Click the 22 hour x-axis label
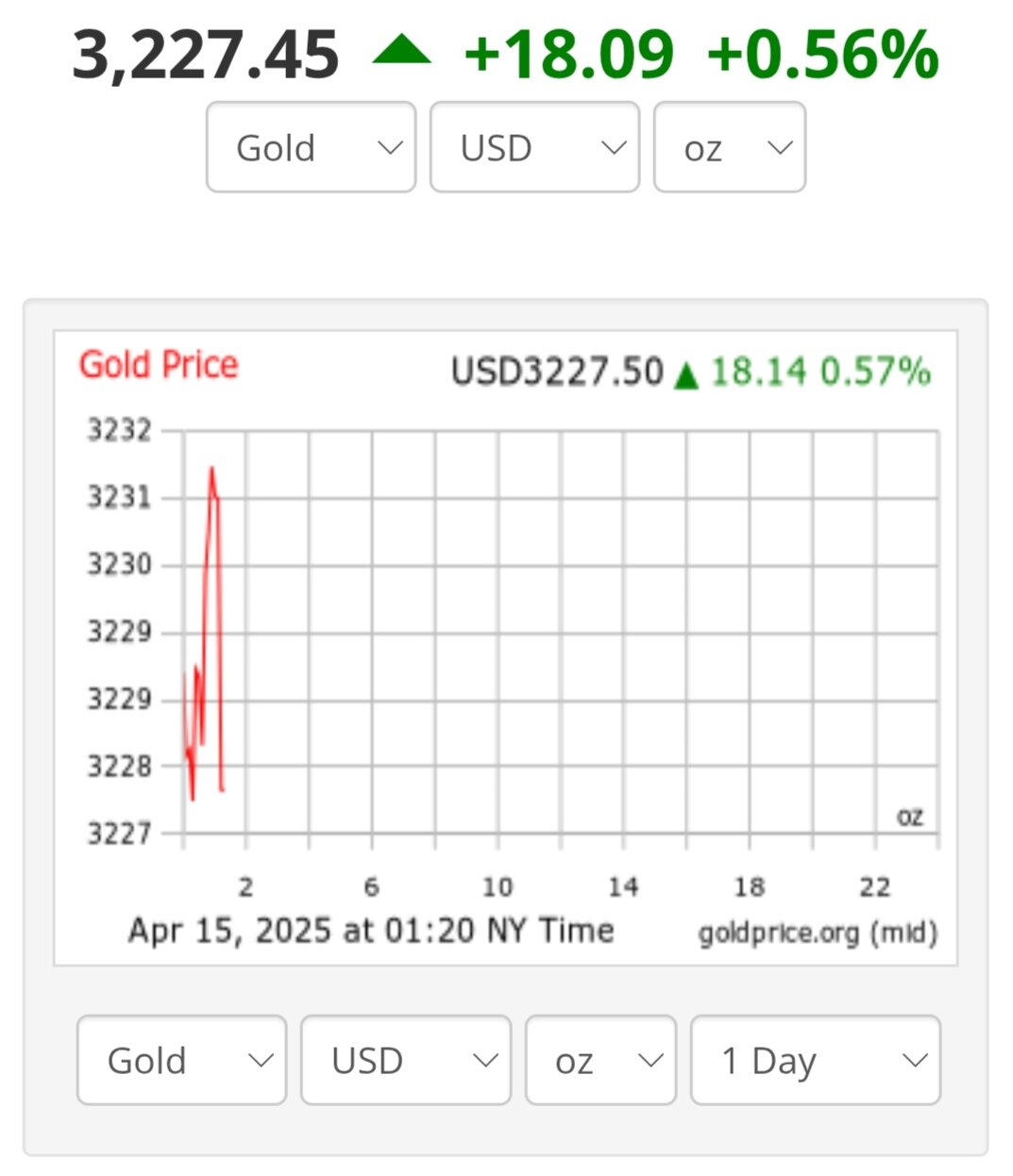 click(x=875, y=887)
